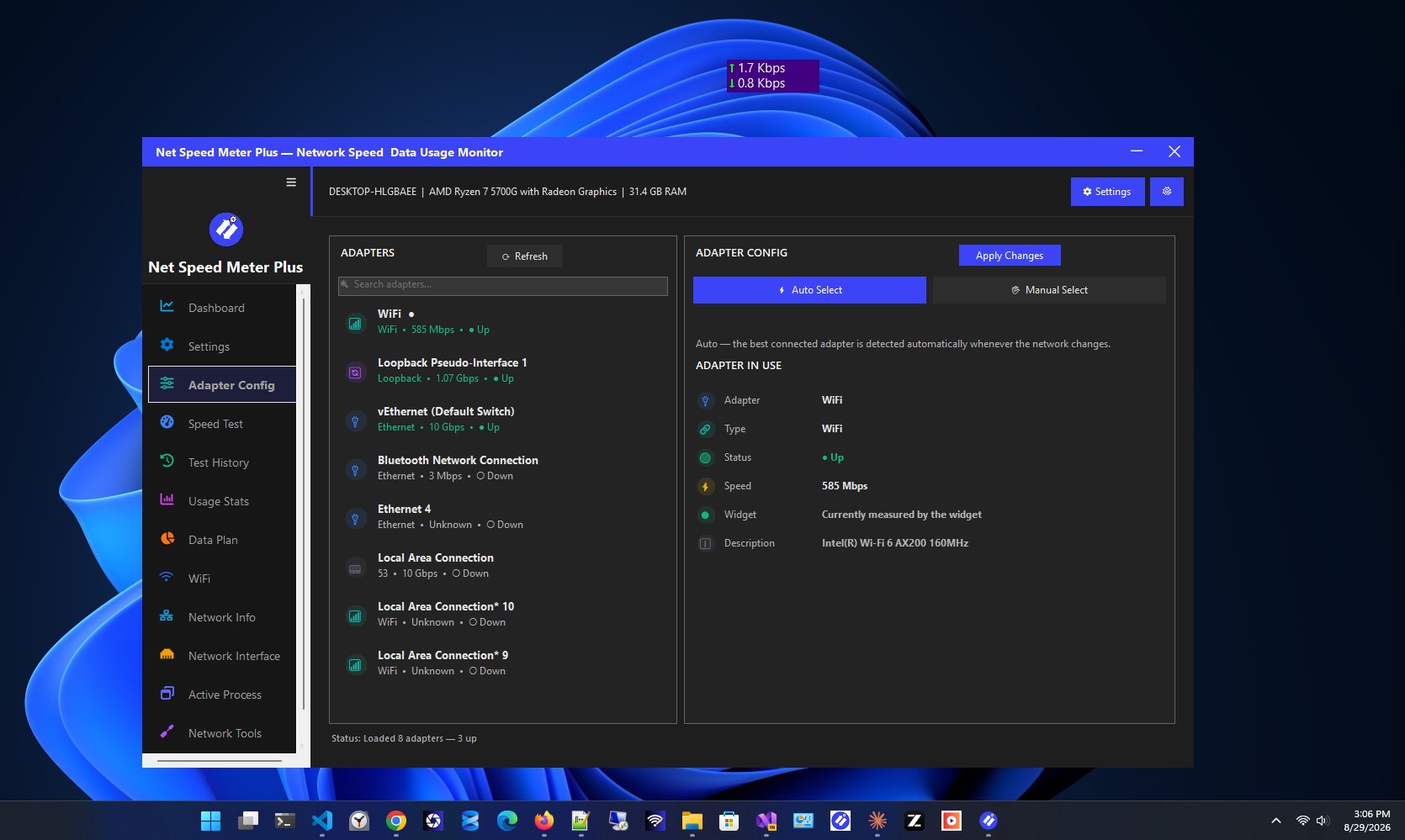
Task: Select vEthernet (Default Switch) adapter
Action: tap(503, 419)
